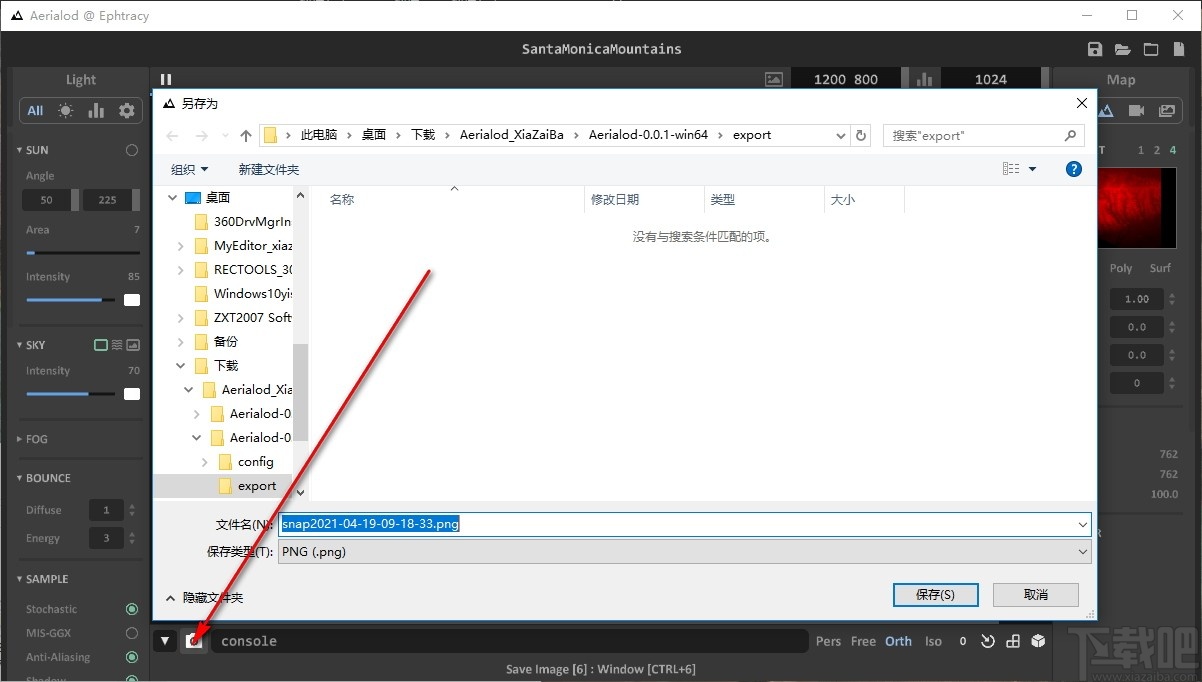Viewport: 1202px width, 682px height.
Task: Toggle the SUN radio circle
Action: [x=132, y=150]
